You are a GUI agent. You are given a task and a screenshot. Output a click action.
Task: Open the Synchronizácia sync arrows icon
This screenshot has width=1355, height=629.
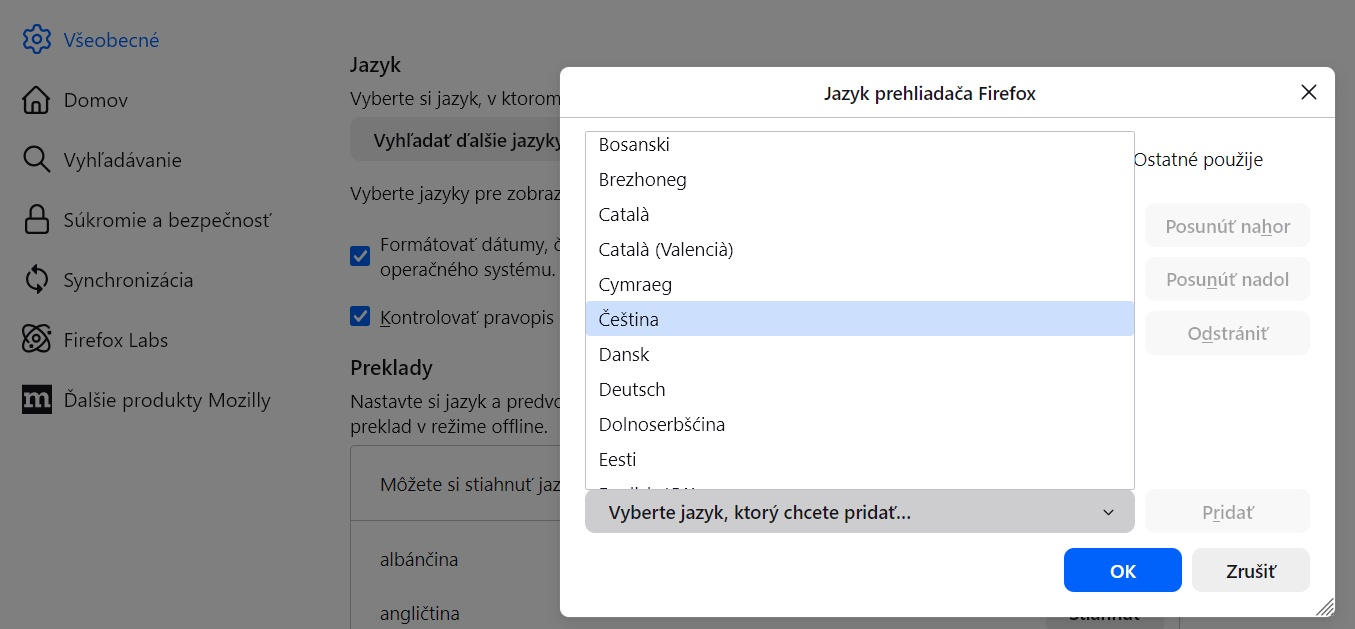(36, 280)
